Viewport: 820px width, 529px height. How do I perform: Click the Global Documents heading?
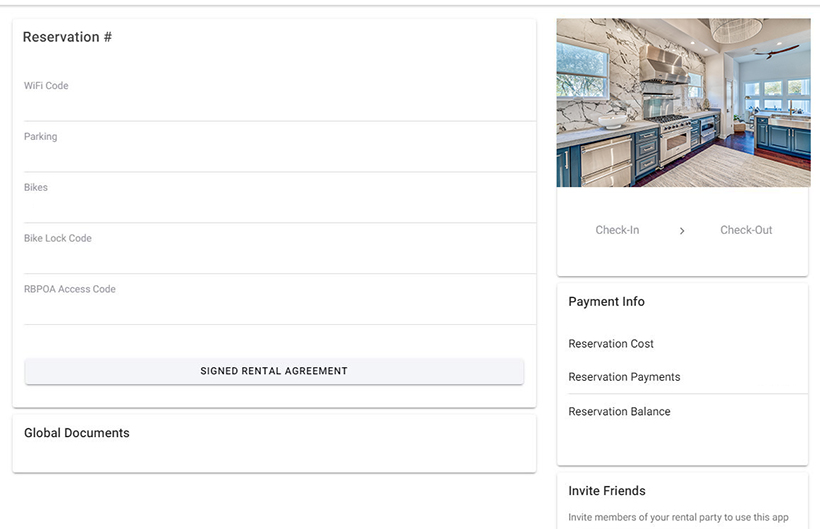pyautogui.click(x=77, y=433)
